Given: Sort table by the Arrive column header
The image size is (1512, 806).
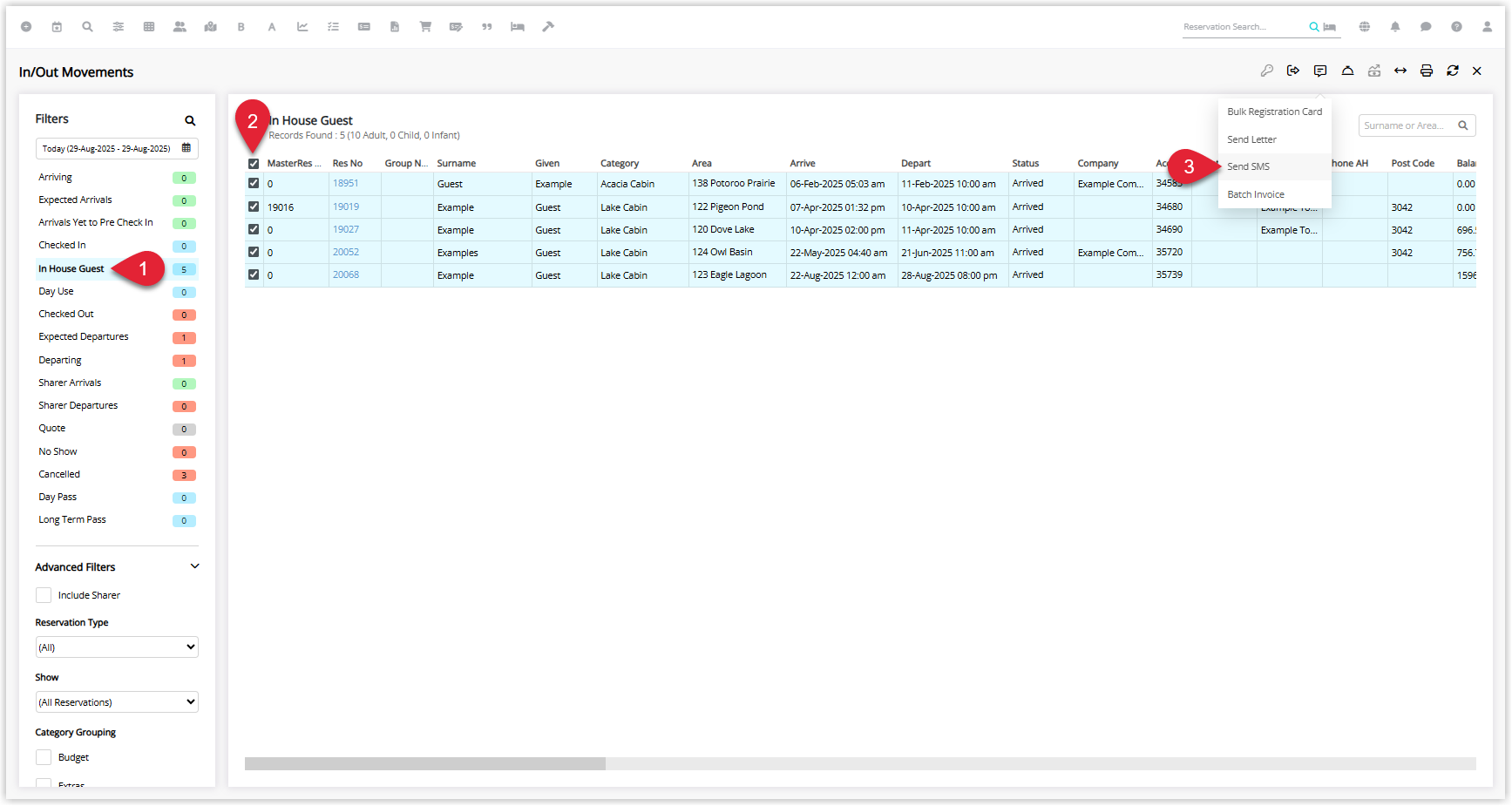Looking at the screenshot, I should coord(803,164).
